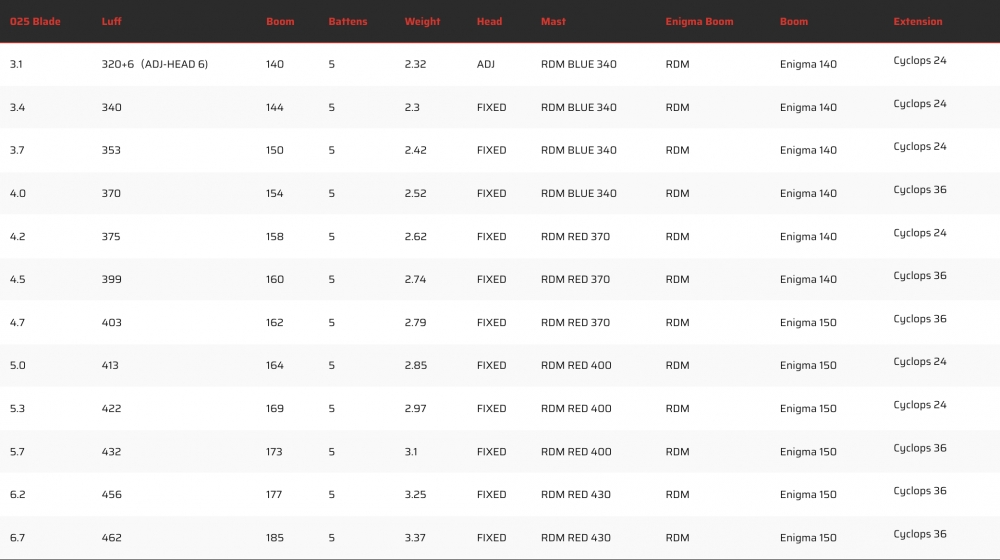The height and width of the screenshot is (560, 1000).
Task: Select the weight value 2.74
Action: [415, 280]
